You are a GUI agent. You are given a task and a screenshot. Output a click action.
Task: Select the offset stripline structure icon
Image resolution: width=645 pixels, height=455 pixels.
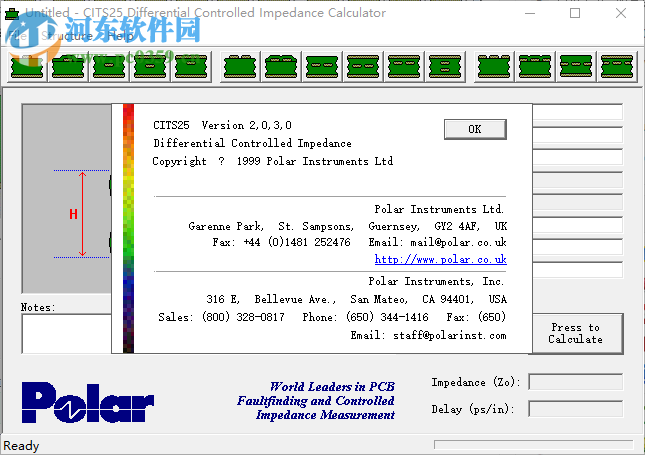(x=191, y=67)
